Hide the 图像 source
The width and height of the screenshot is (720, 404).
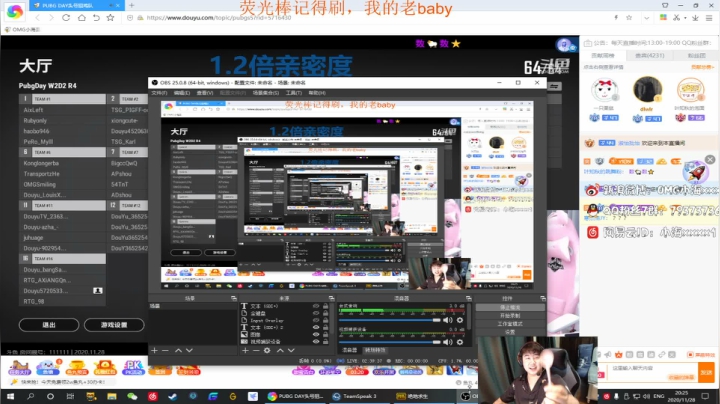[316, 334]
